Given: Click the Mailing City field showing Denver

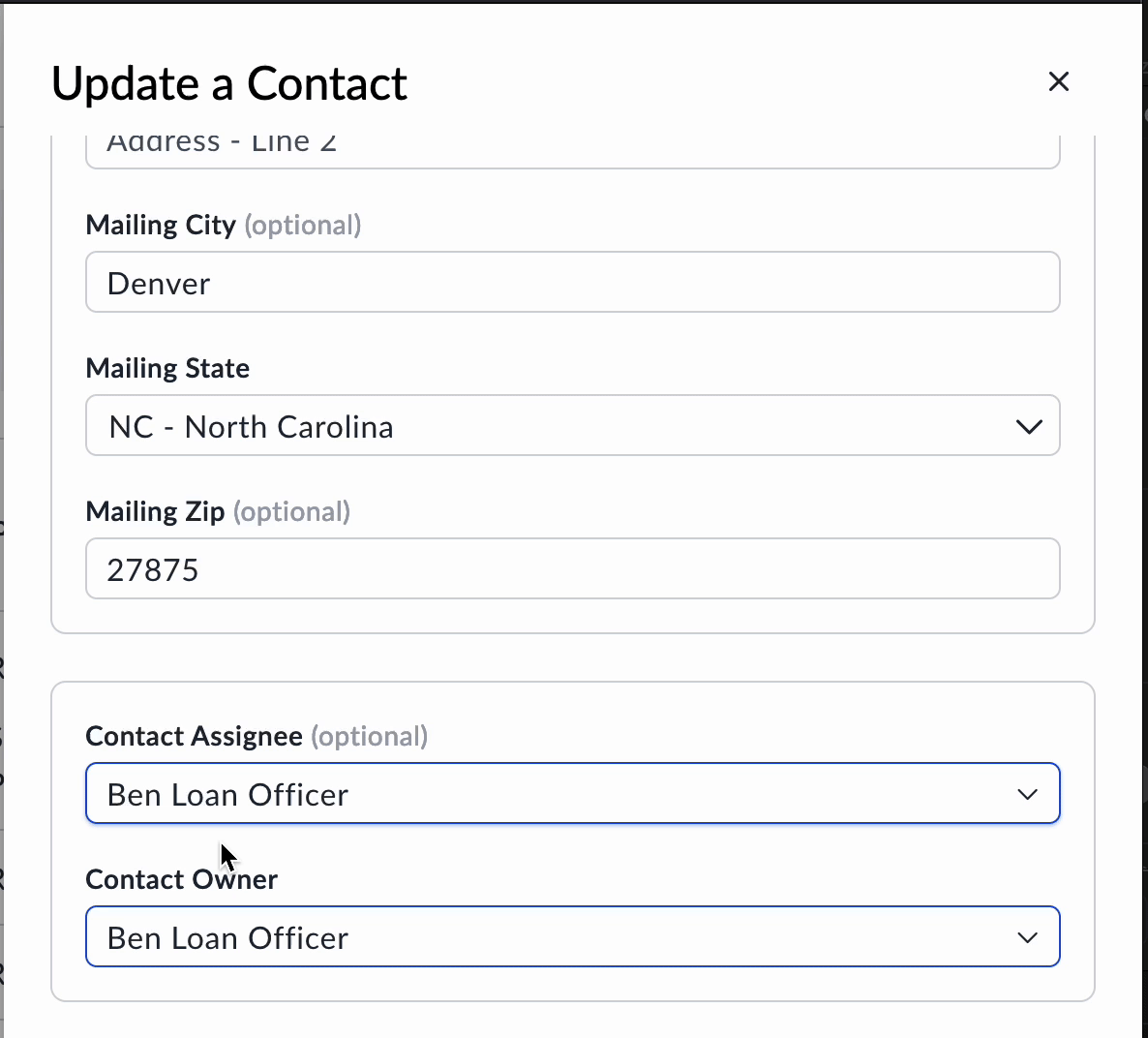Looking at the screenshot, I should (573, 282).
